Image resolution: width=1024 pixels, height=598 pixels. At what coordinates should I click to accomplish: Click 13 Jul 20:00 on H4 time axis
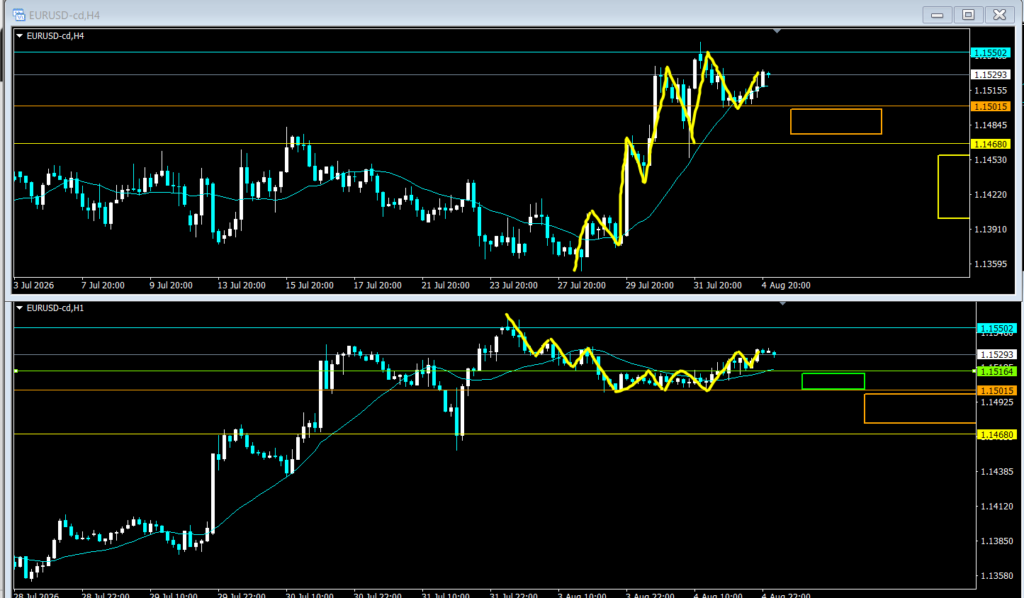click(241, 285)
